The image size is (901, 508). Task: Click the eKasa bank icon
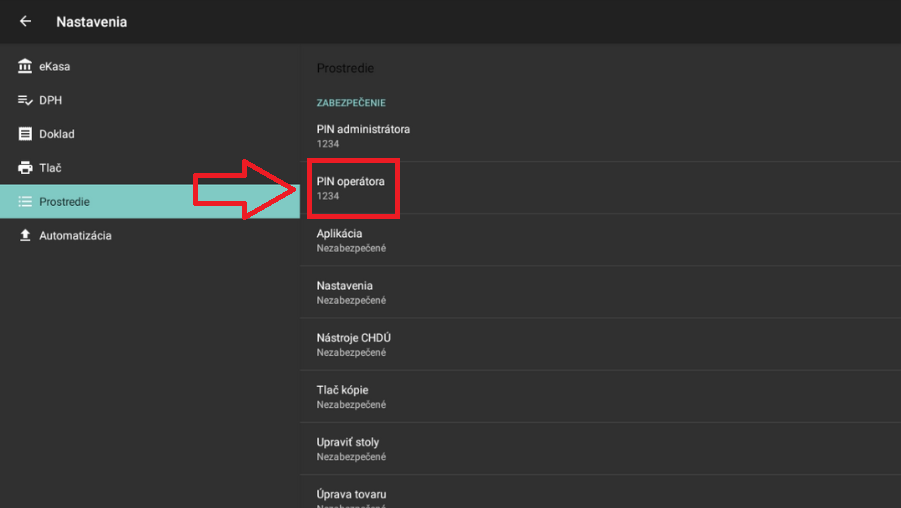25,67
